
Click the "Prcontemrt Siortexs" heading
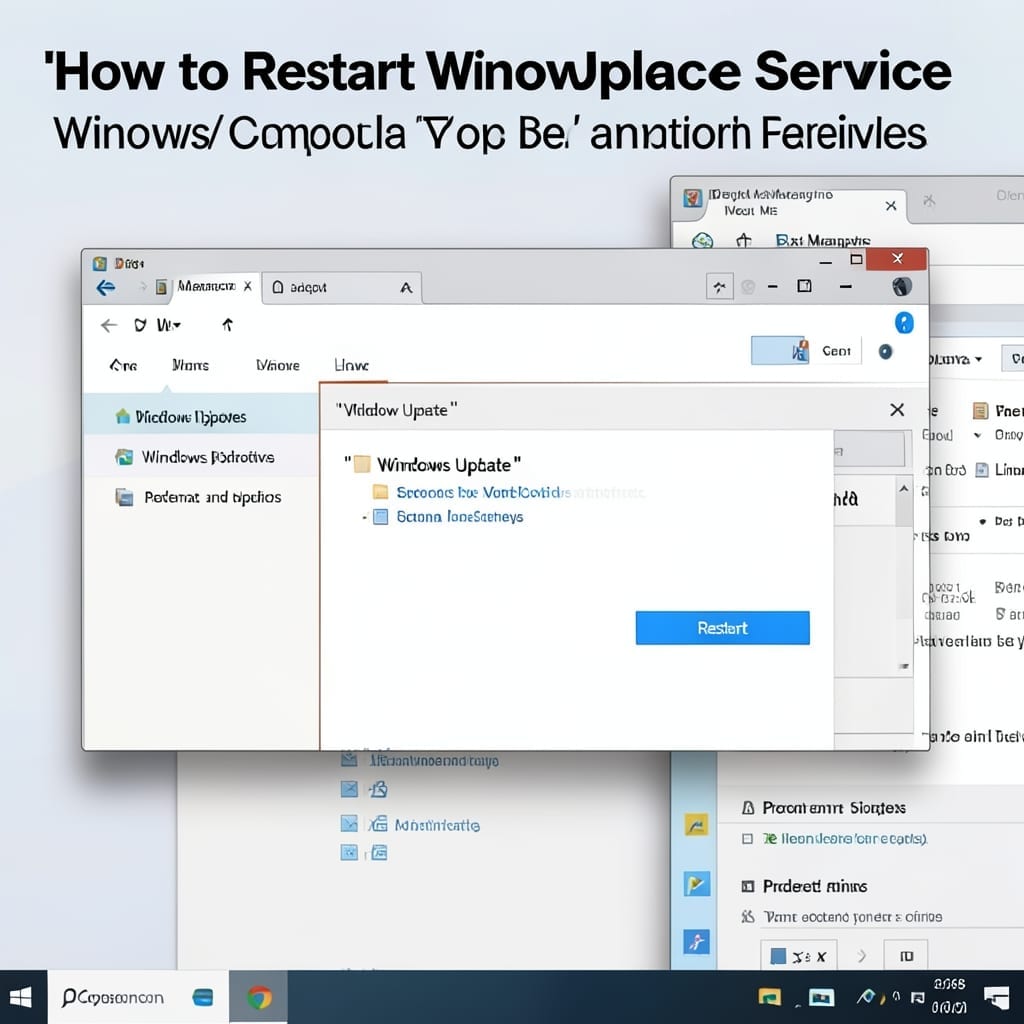(833, 808)
